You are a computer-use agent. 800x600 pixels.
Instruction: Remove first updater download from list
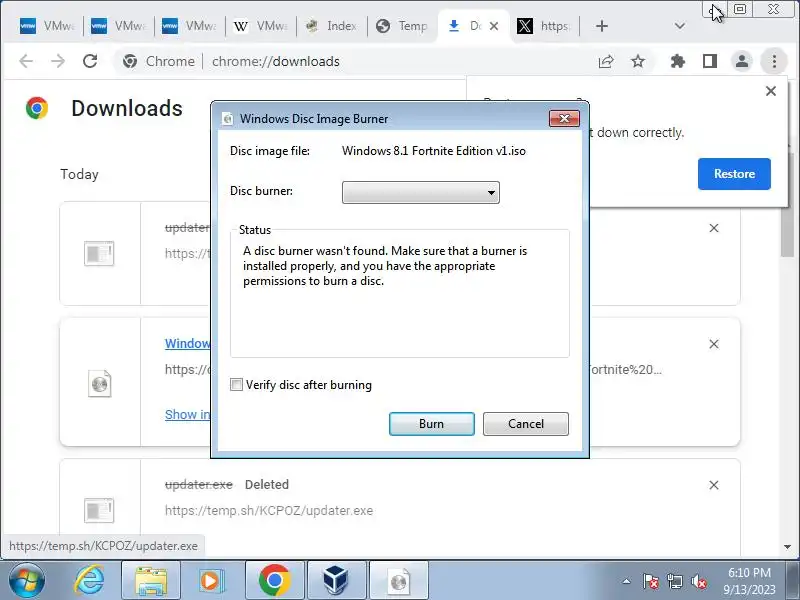click(714, 228)
